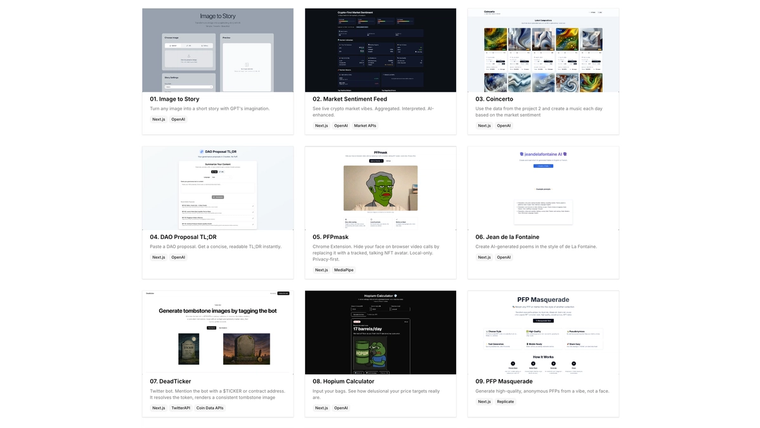
Task: Click 'Turn any image into a short story' description
Action: pyautogui.click(x=209, y=109)
